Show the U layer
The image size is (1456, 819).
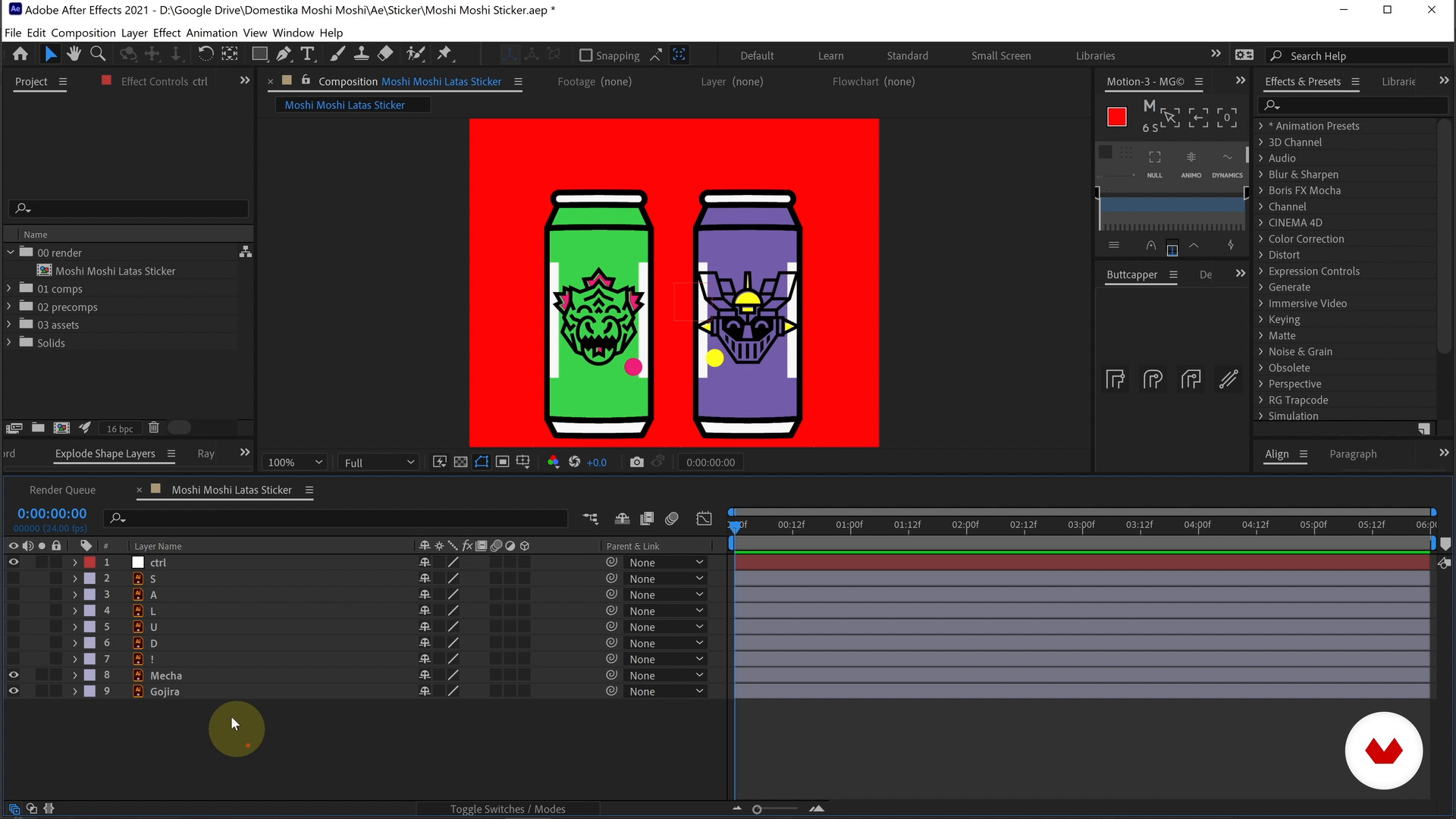(x=13, y=626)
